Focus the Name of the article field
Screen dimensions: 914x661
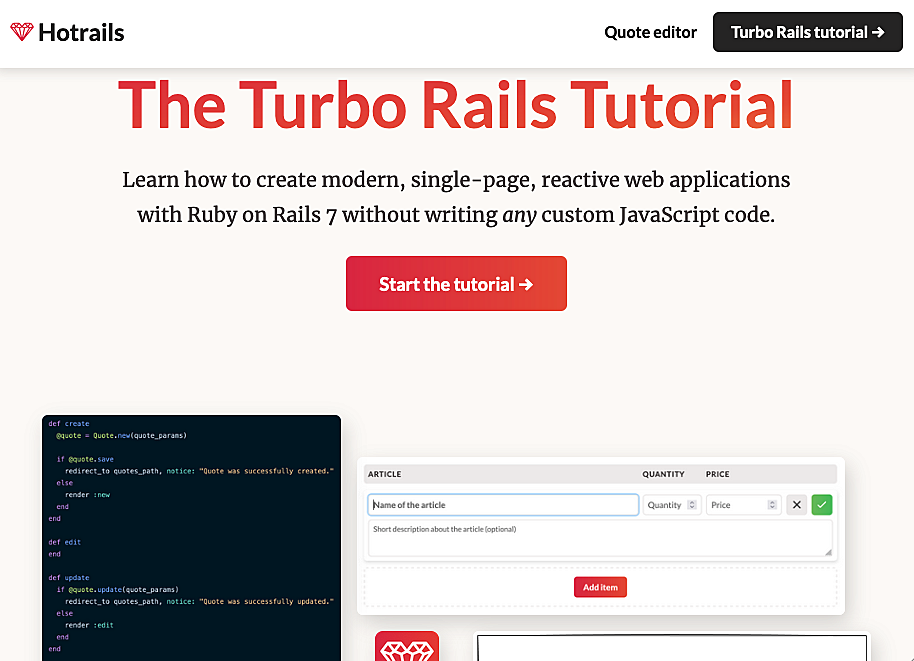(x=503, y=505)
